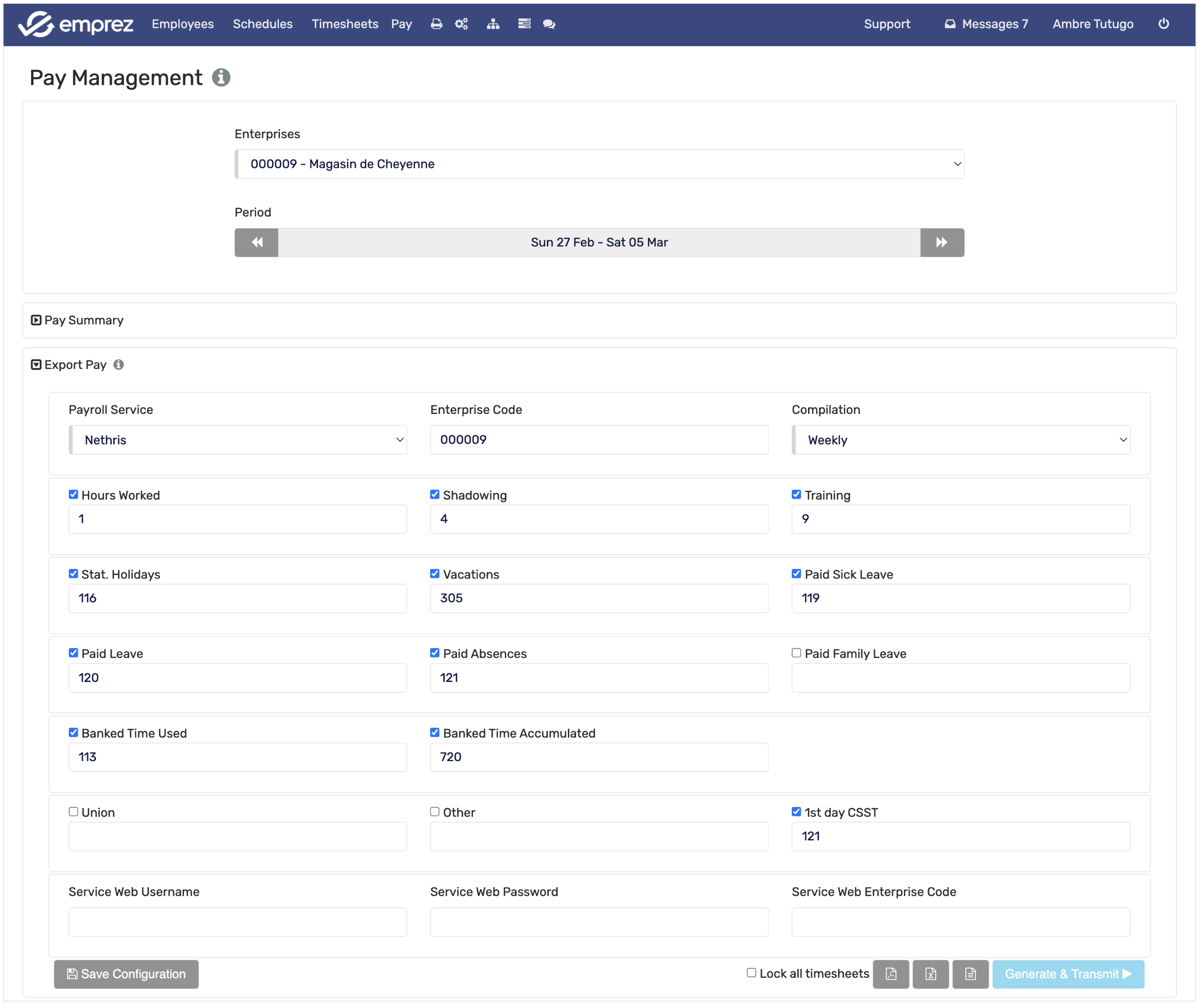Image resolution: width=1203 pixels, height=1008 pixels.
Task: Open the gears settings icon
Action: [x=462, y=24]
